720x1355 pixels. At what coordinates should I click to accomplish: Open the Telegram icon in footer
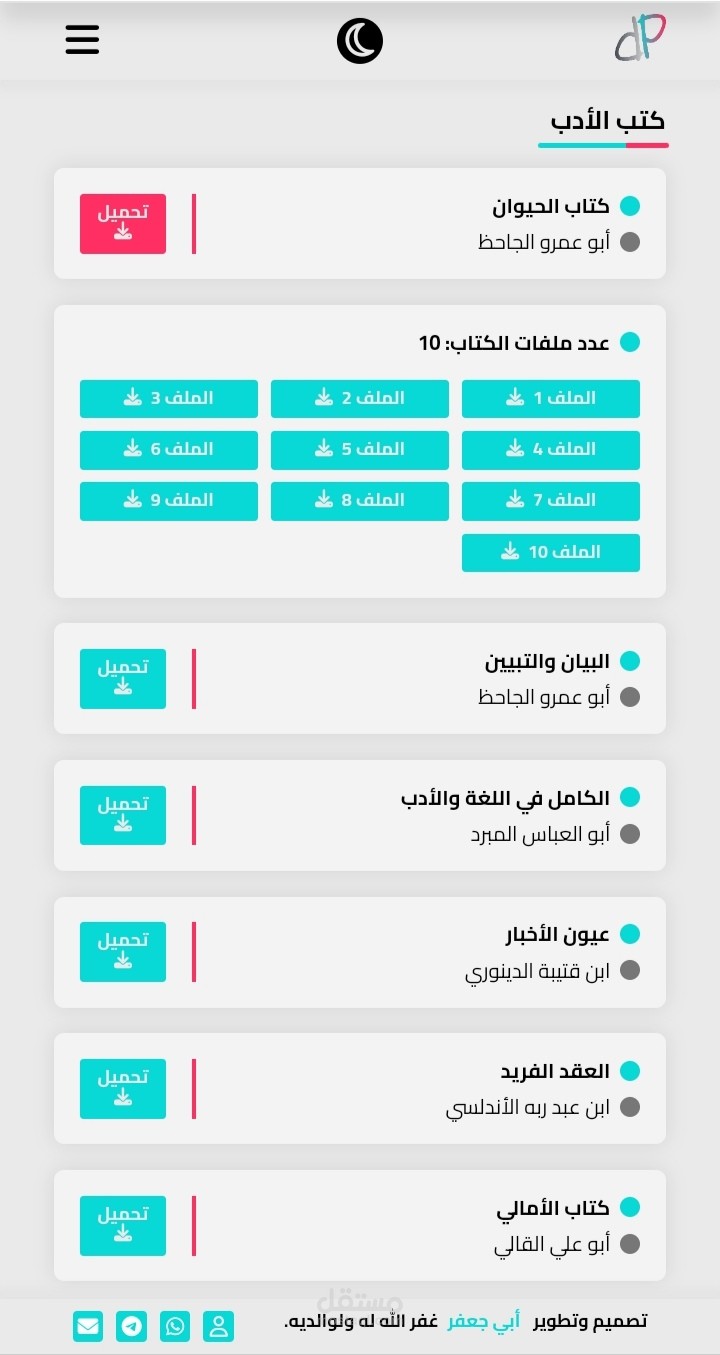[131, 1326]
